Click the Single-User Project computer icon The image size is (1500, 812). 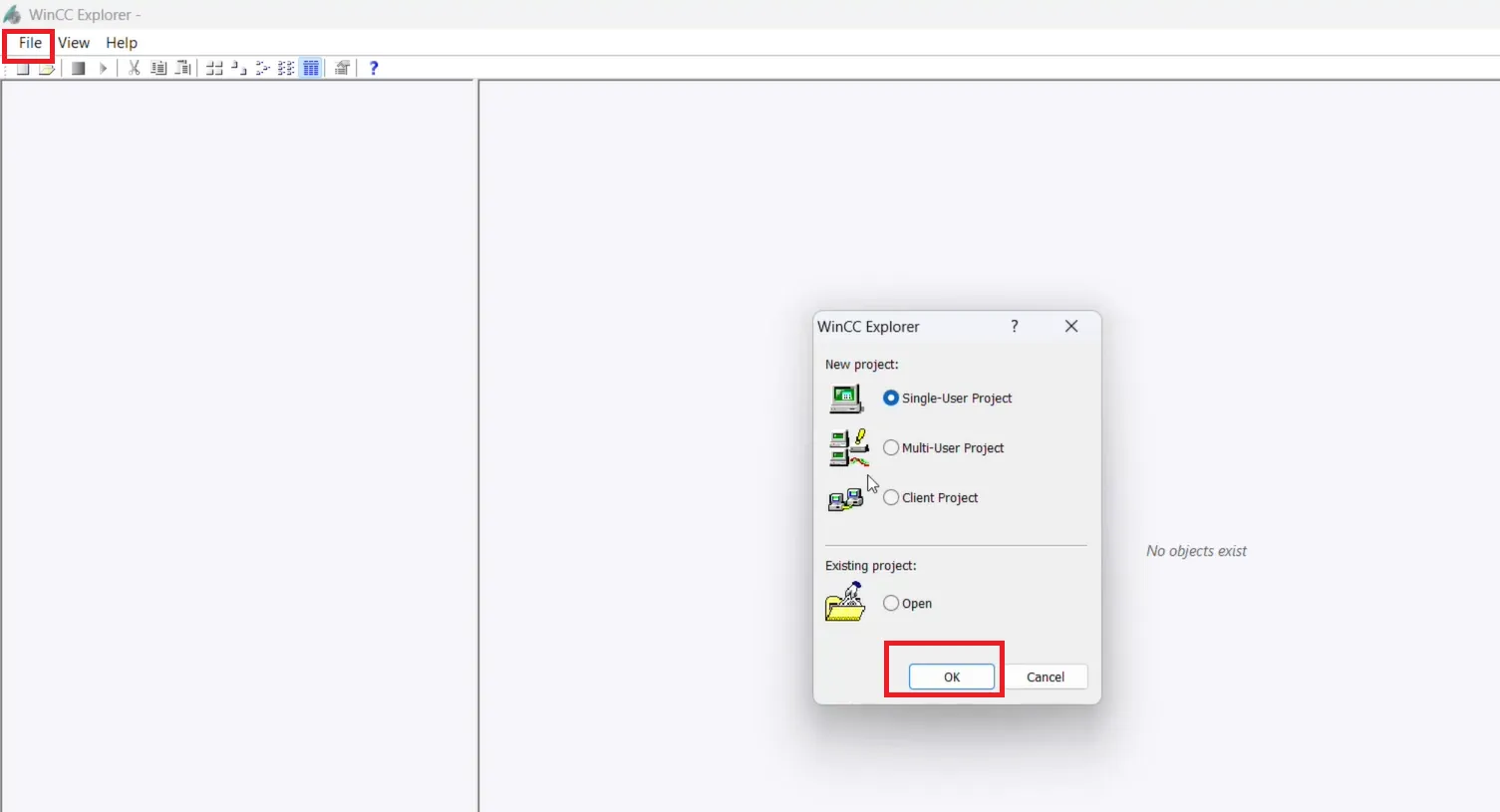point(846,399)
